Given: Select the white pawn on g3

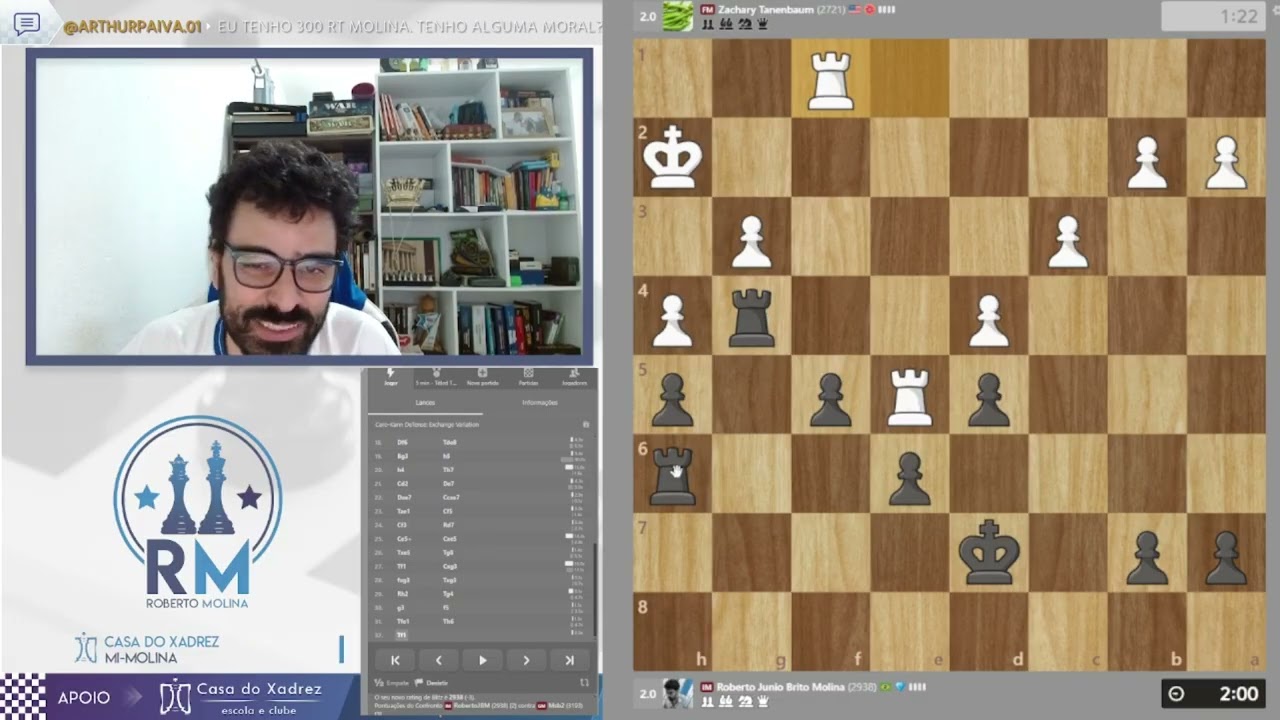Looking at the screenshot, I should click(x=751, y=242).
